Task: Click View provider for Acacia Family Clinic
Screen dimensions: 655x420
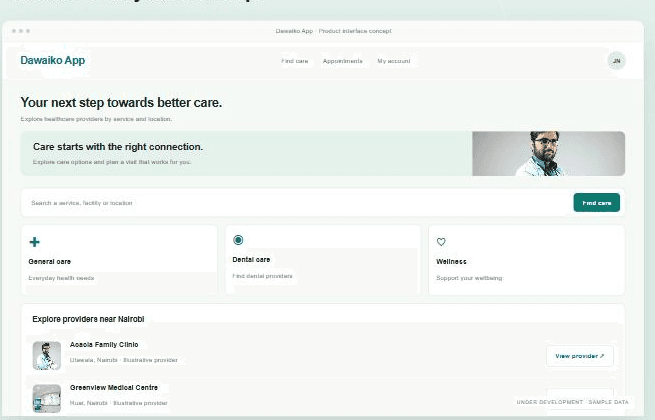Action: click(580, 356)
